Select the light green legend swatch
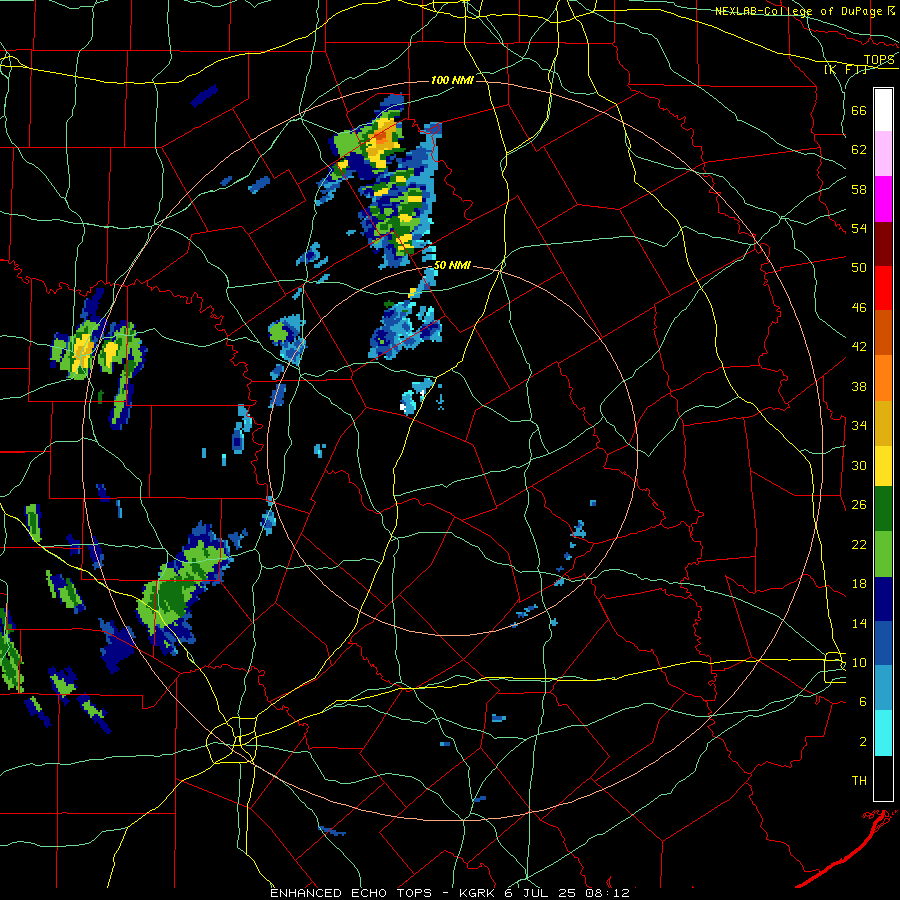The width and height of the screenshot is (900, 900). [883, 554]
